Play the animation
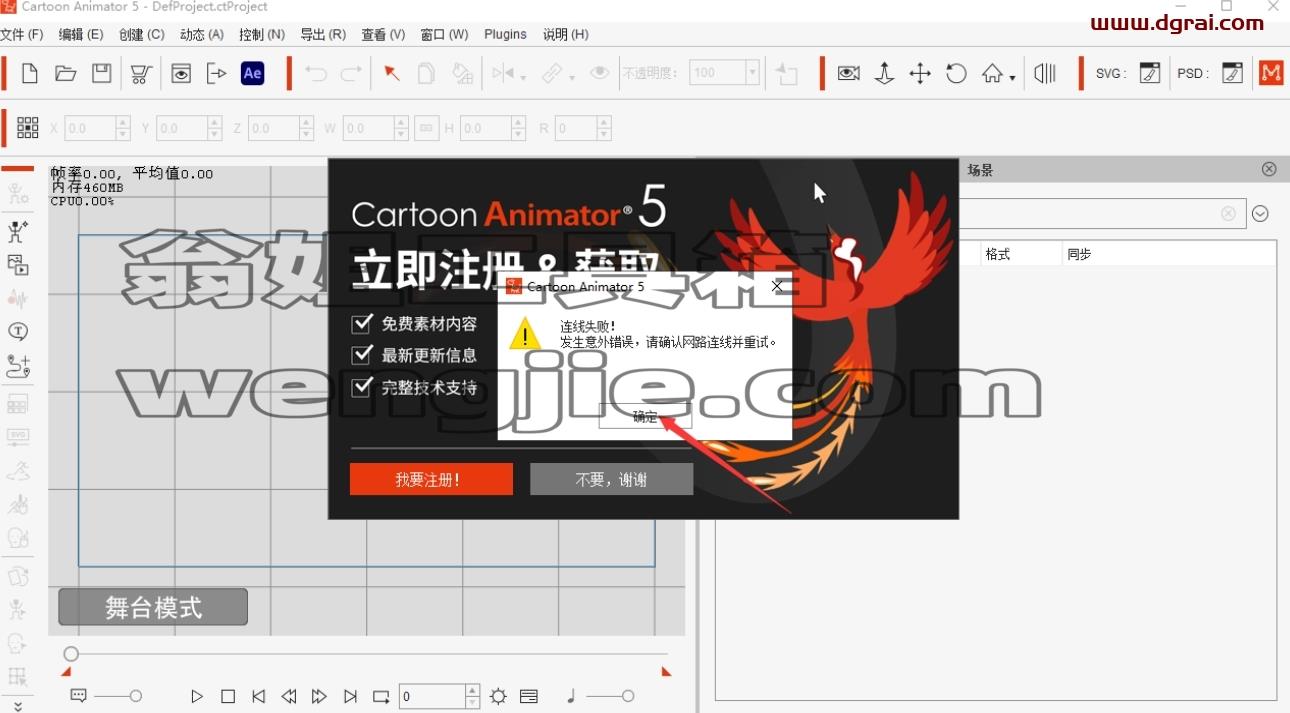The height and width of the screenshot is (713, 1290). tap(197, 696)
